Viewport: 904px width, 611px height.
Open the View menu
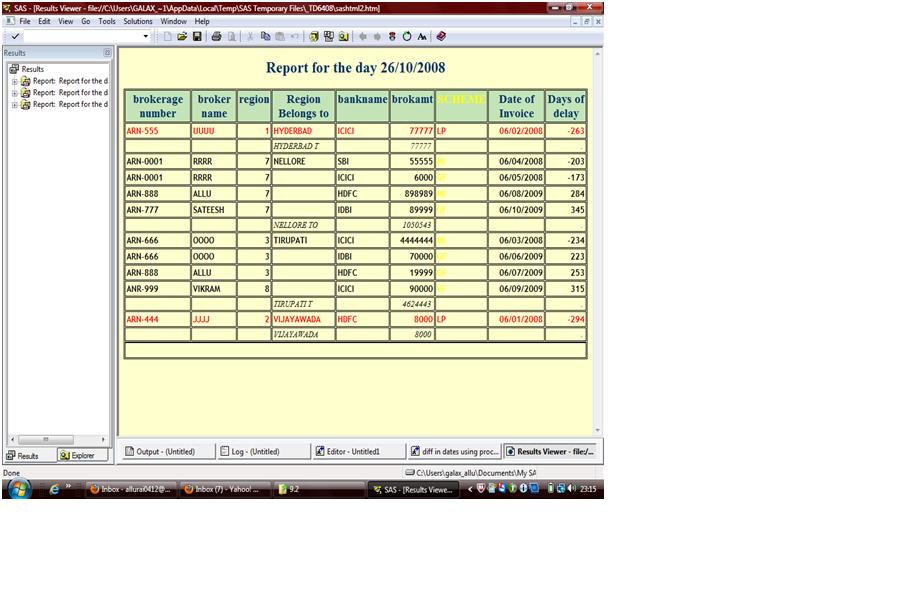66,21
